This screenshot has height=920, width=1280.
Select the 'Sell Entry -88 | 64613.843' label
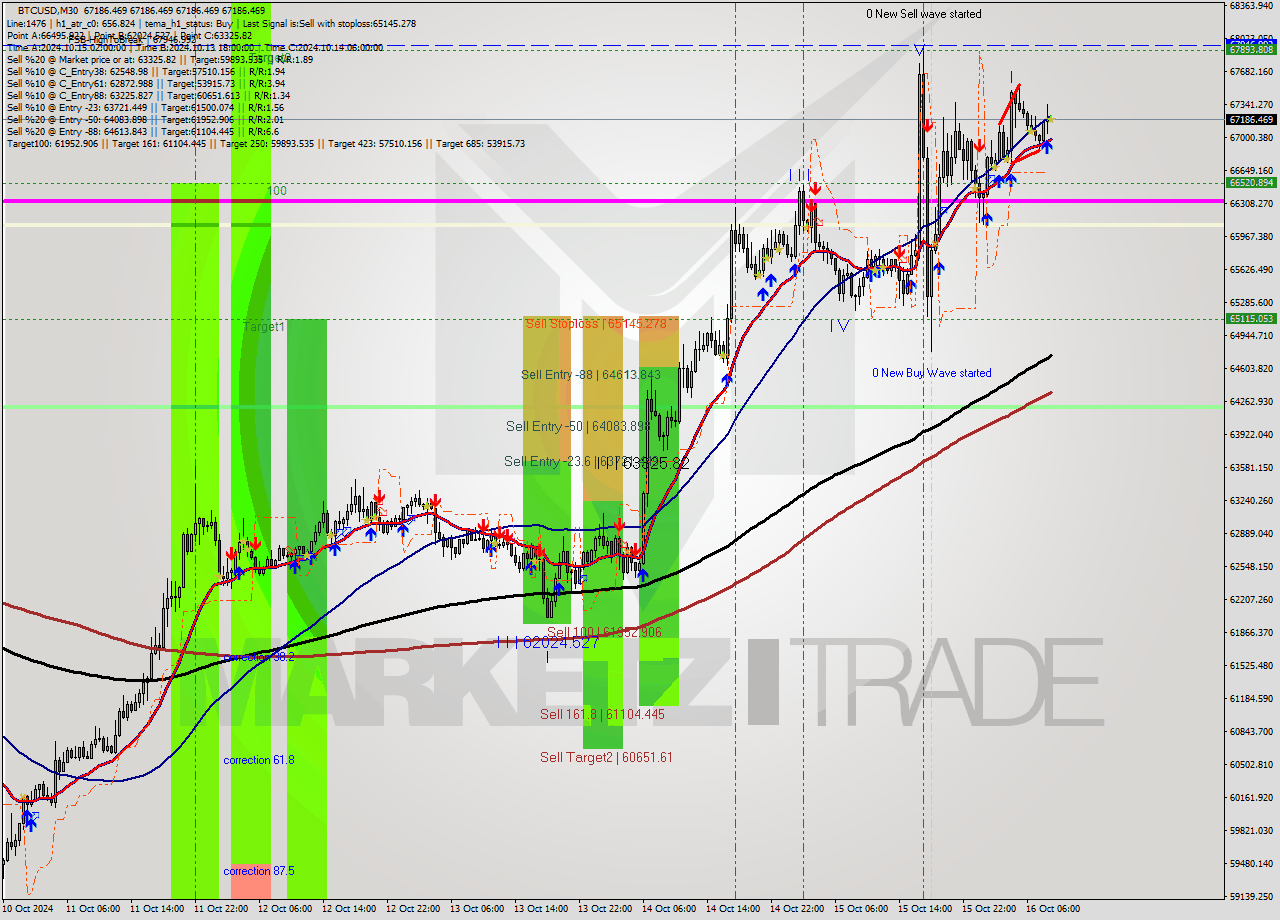(x=591, y=375)
